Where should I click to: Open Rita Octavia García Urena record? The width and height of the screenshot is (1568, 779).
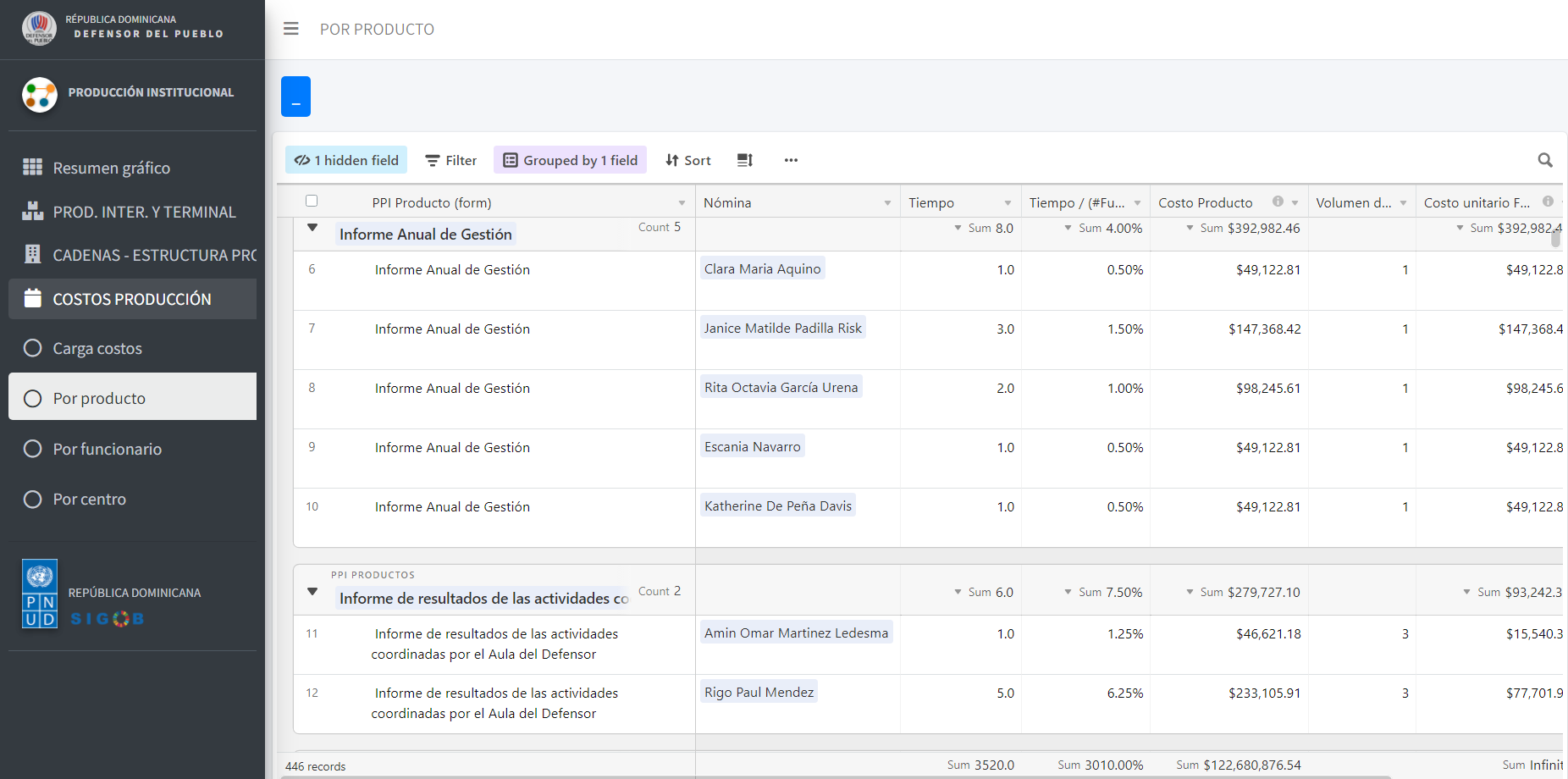tap(781, 387)
